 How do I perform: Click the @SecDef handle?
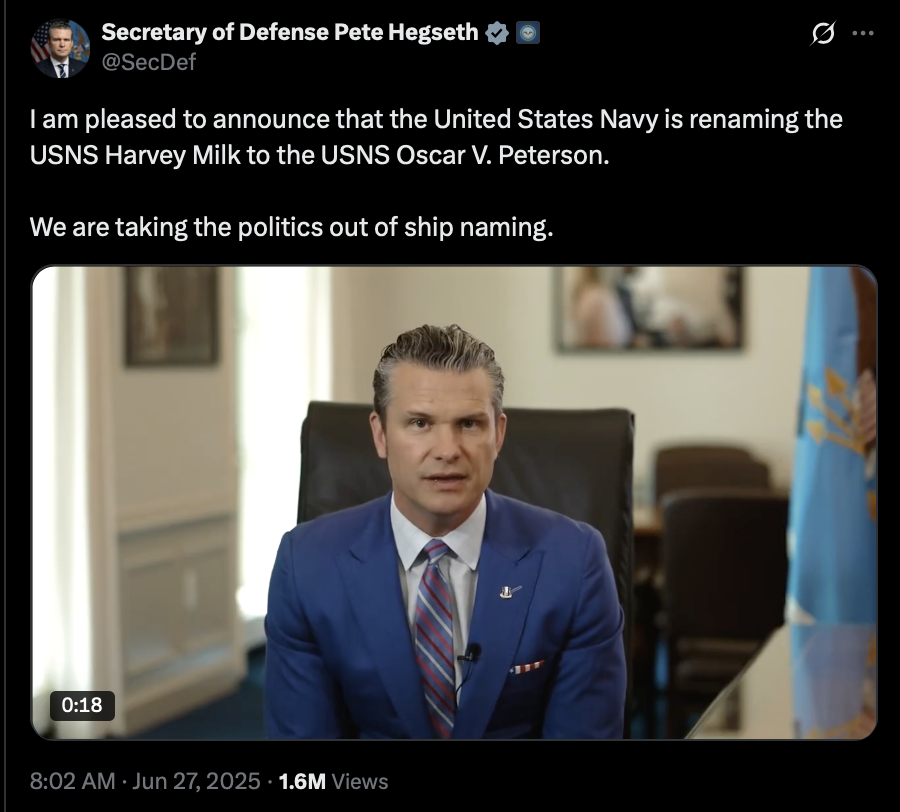149,62
